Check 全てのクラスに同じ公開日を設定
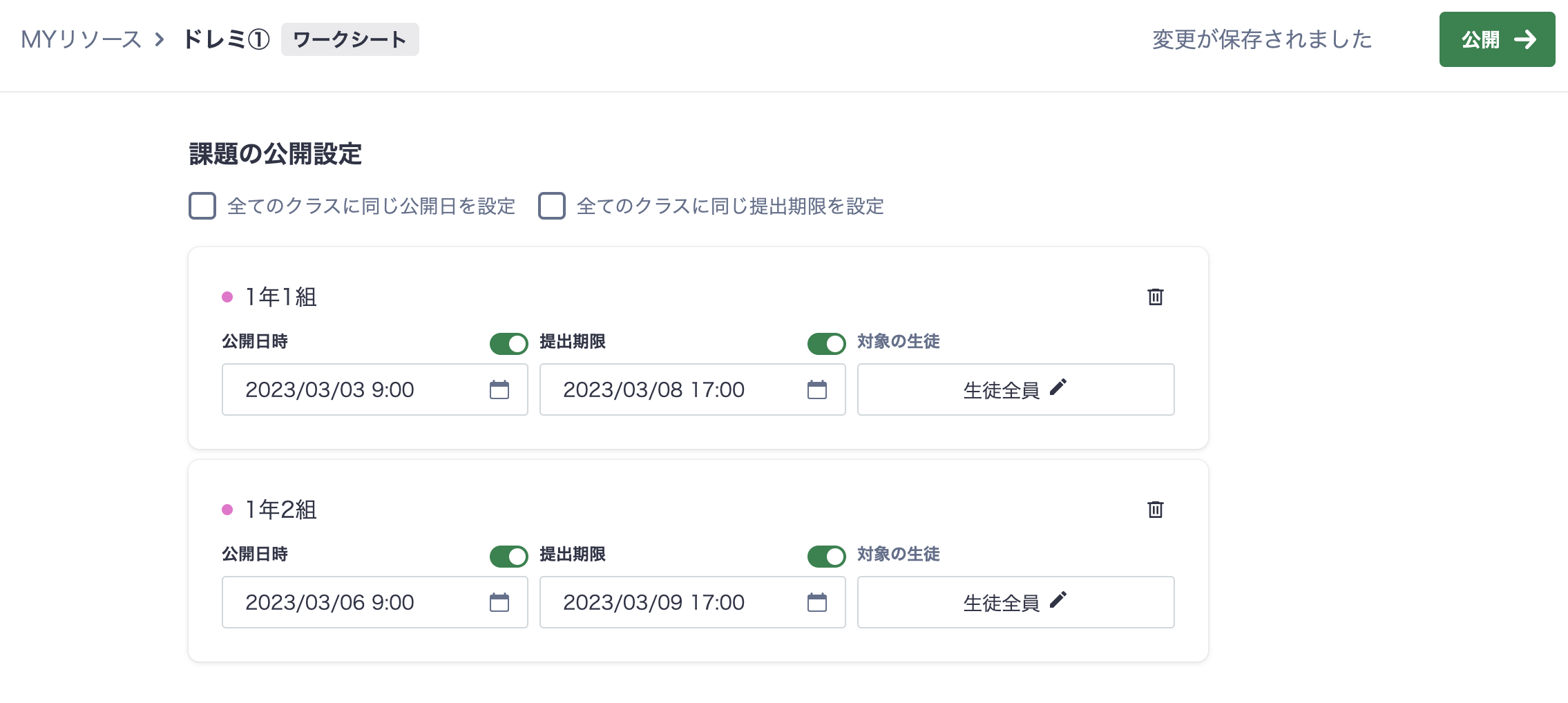 202,205
